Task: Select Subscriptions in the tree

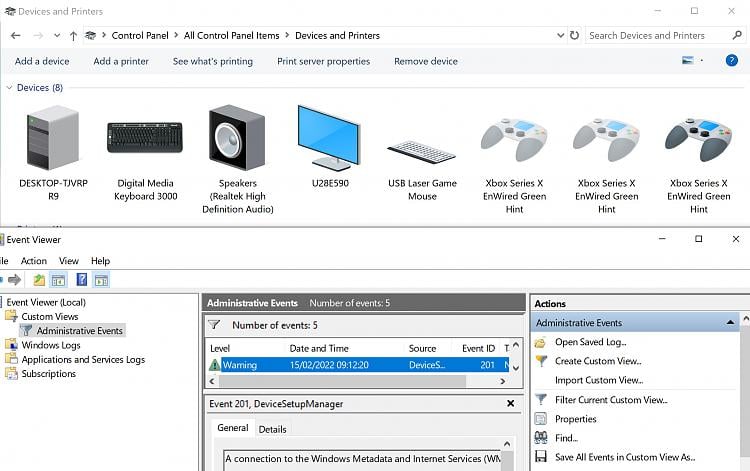Action: [48, 374]
